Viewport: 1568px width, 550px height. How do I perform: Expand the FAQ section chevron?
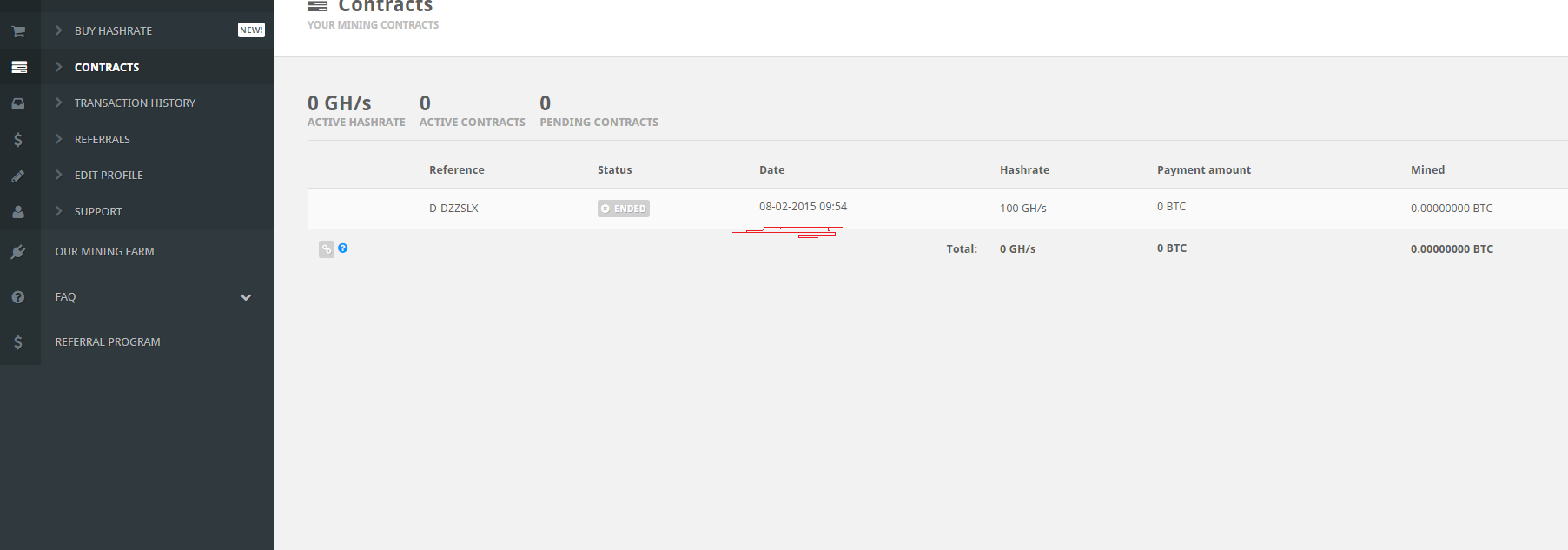point(246,297)
